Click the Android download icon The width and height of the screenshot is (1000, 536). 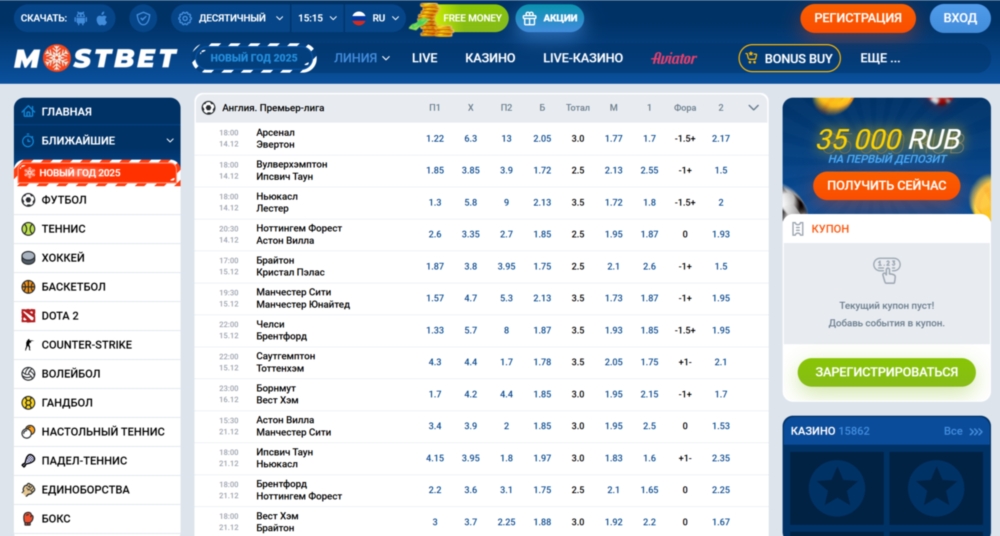click(82, 18)
